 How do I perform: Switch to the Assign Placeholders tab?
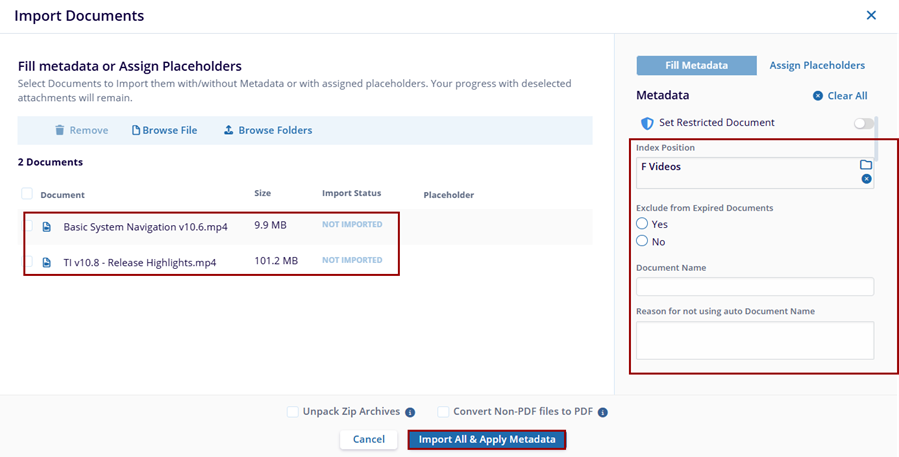[x=816, y=66]
